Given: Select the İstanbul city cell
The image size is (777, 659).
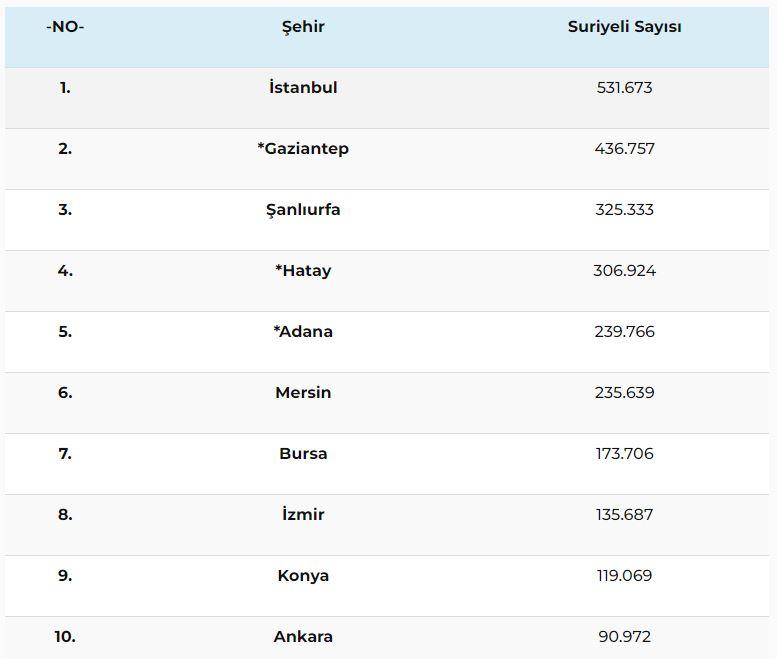Looking at the screenshot, I should pyautogui.click(x=303, y=87).
